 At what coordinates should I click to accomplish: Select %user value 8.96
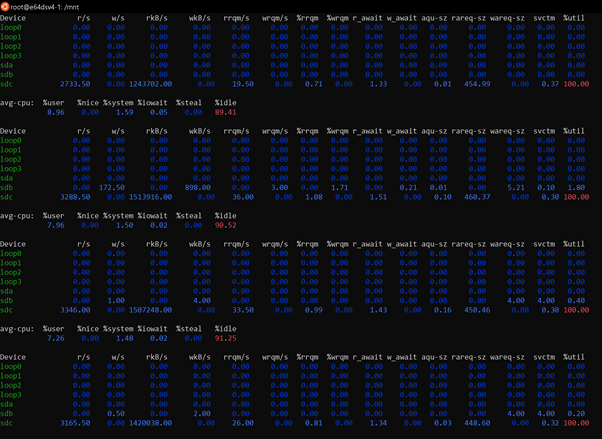[56, 113]
